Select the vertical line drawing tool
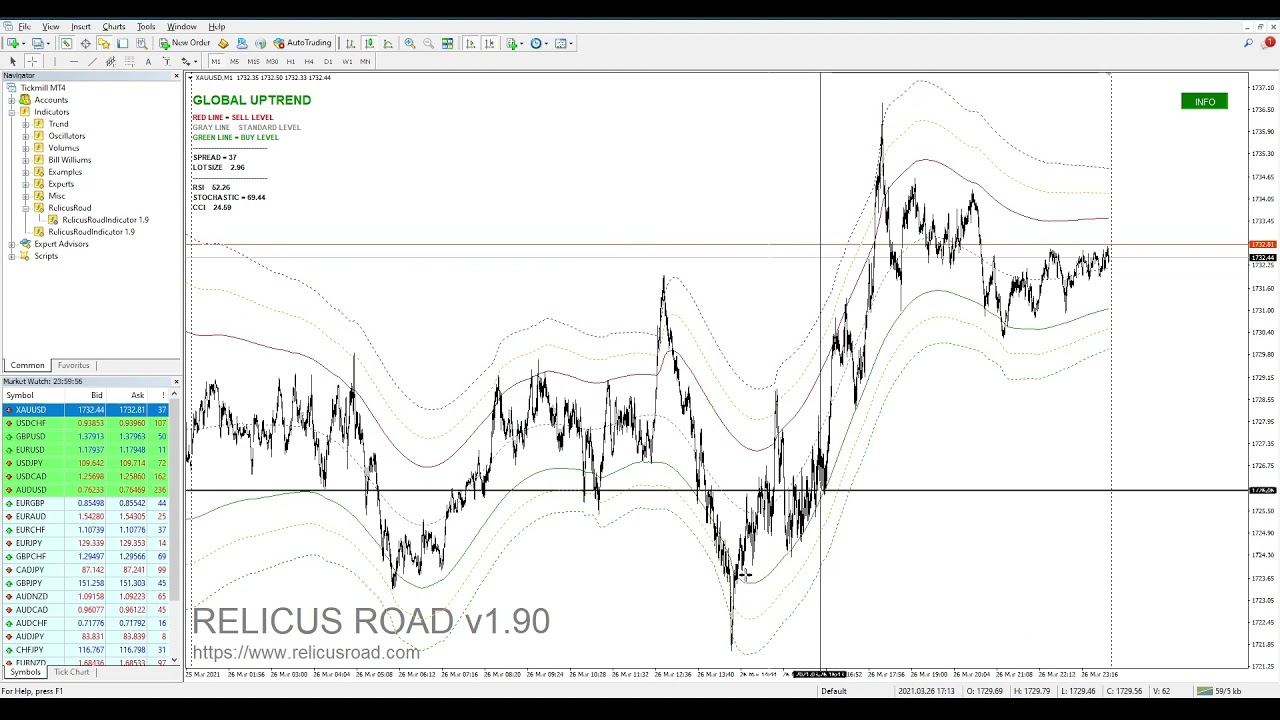Image resolution: width=1280 pixels, height=720 pixels. (55, 62)
